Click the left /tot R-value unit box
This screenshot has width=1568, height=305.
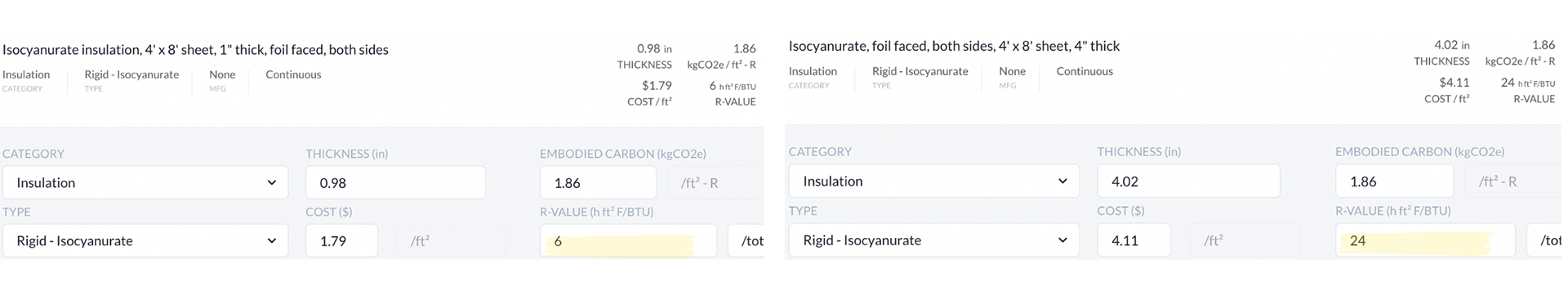tap(746, 240)
